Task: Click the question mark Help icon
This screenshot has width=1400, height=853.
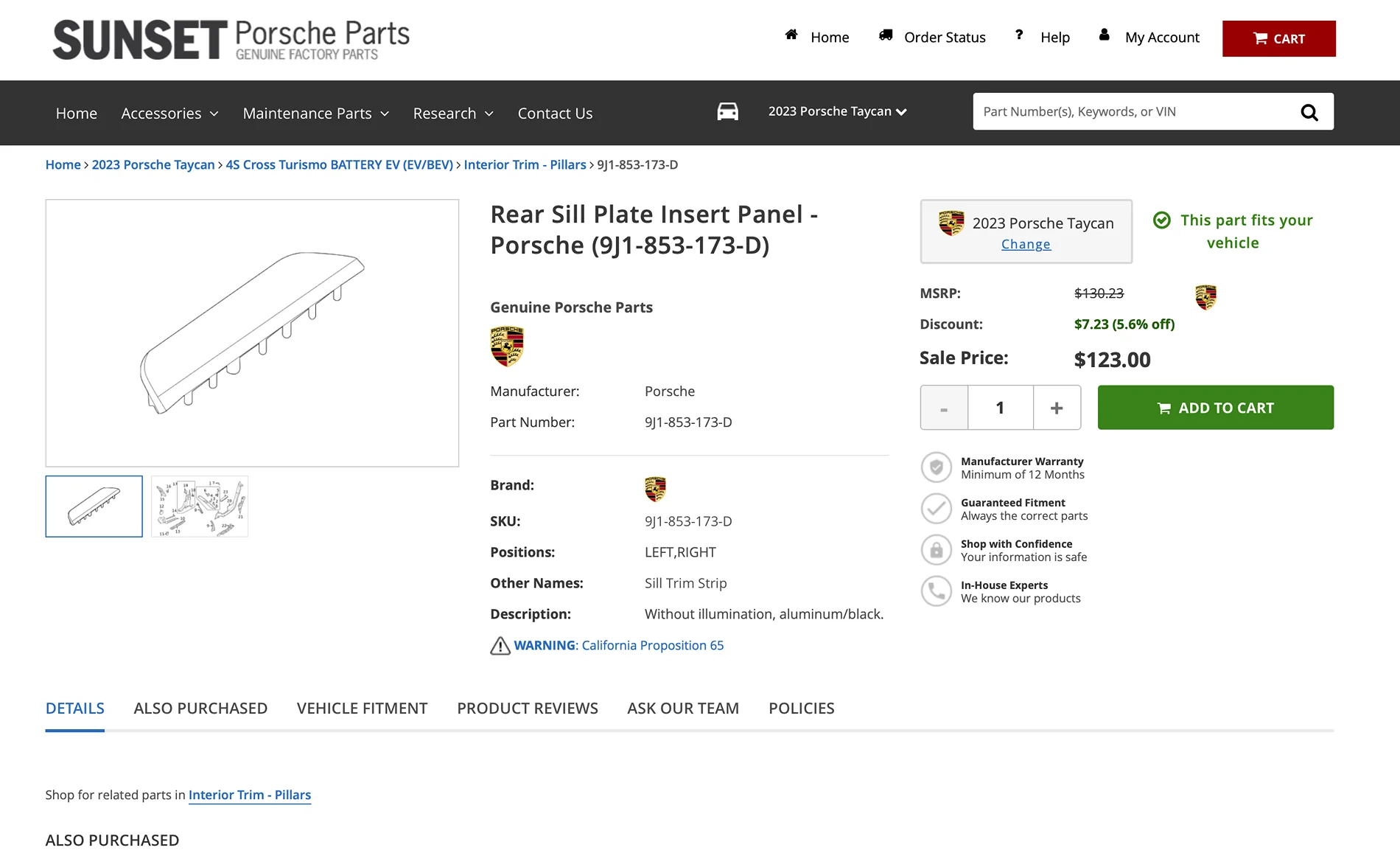Action: click(x=1019, y=35)
